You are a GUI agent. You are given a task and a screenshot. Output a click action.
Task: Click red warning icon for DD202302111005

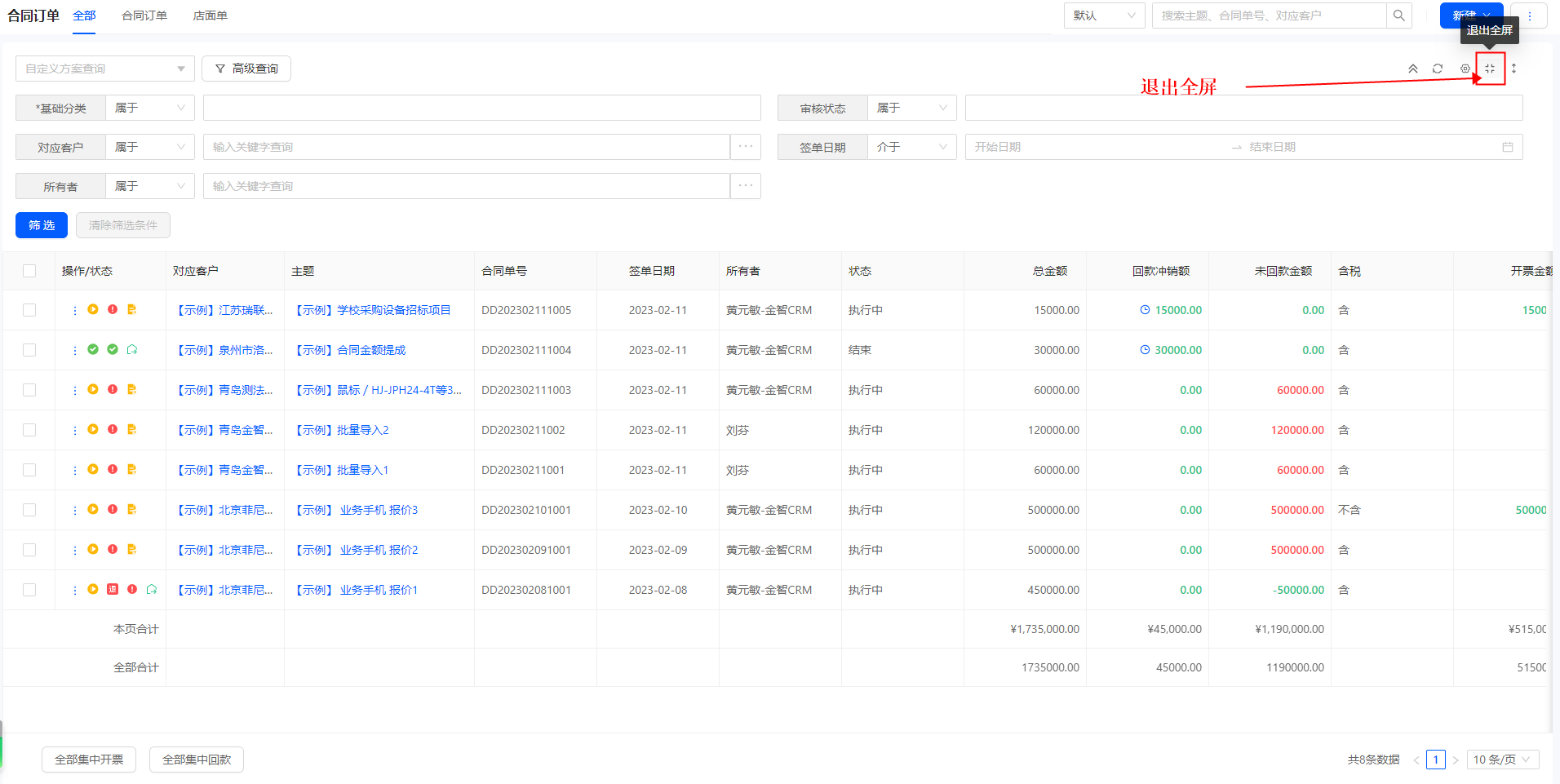tap(113, 309)
